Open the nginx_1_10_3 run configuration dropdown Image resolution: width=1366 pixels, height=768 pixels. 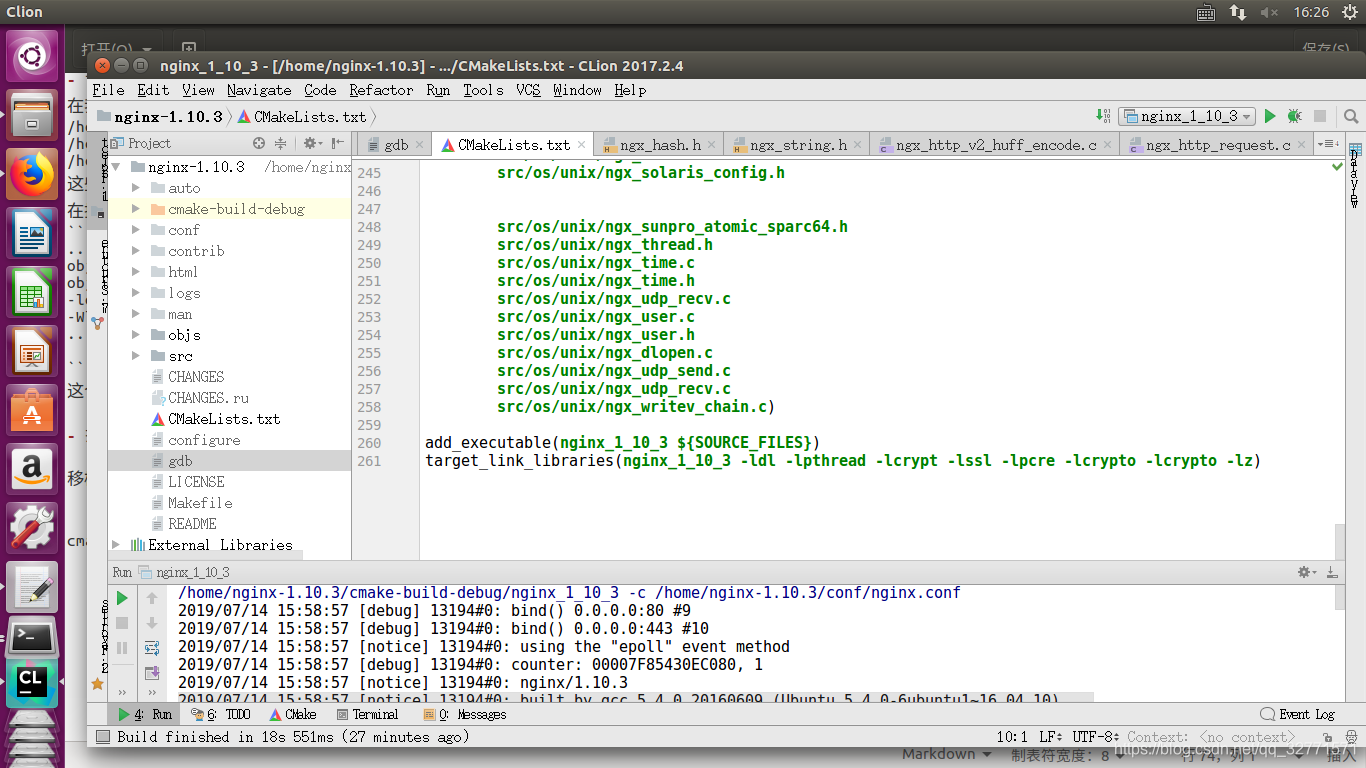coord(1187,116)
